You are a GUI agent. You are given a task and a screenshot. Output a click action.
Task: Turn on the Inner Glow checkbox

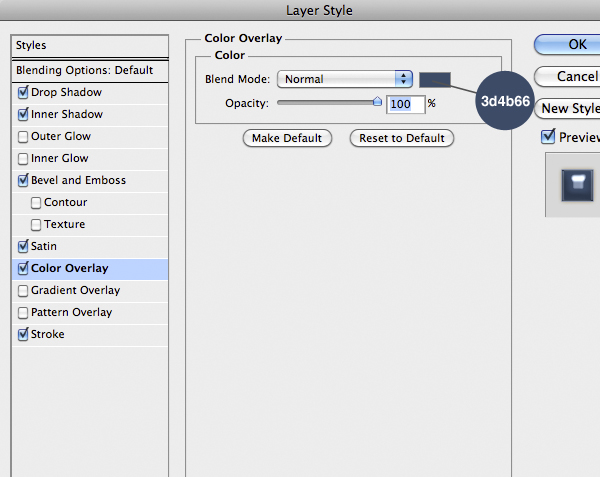pyautogui.click(x=23, y=158)
